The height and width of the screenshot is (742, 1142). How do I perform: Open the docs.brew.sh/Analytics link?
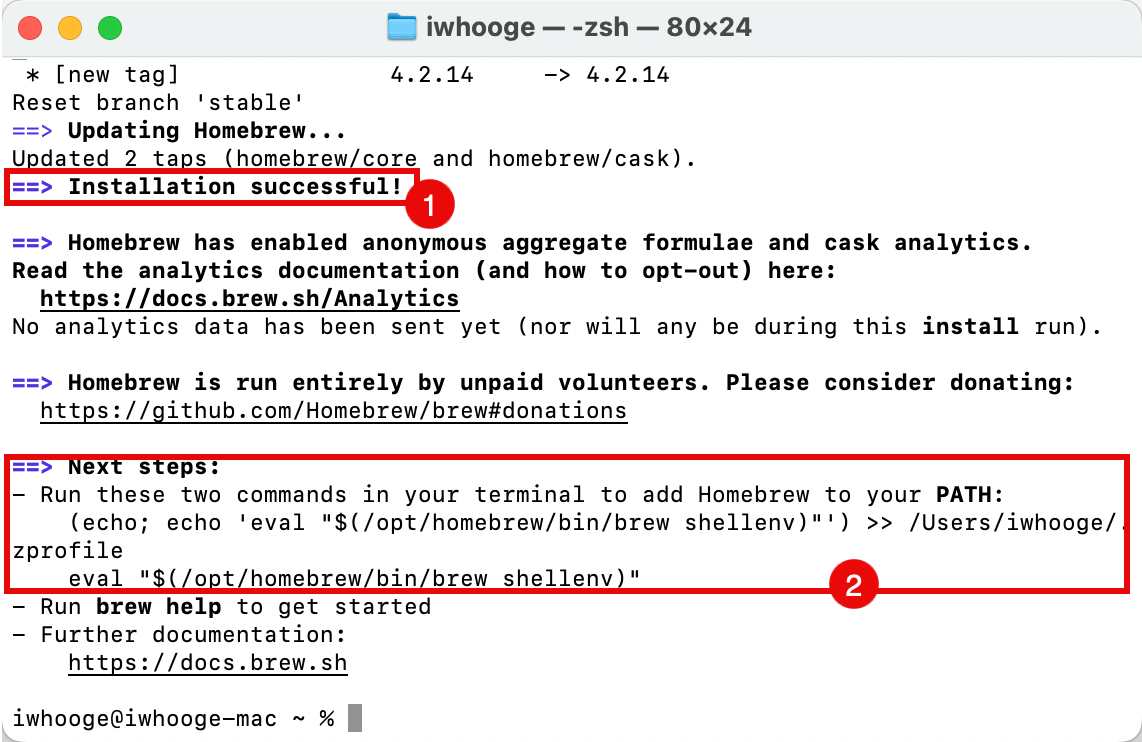tap(250, 299)
